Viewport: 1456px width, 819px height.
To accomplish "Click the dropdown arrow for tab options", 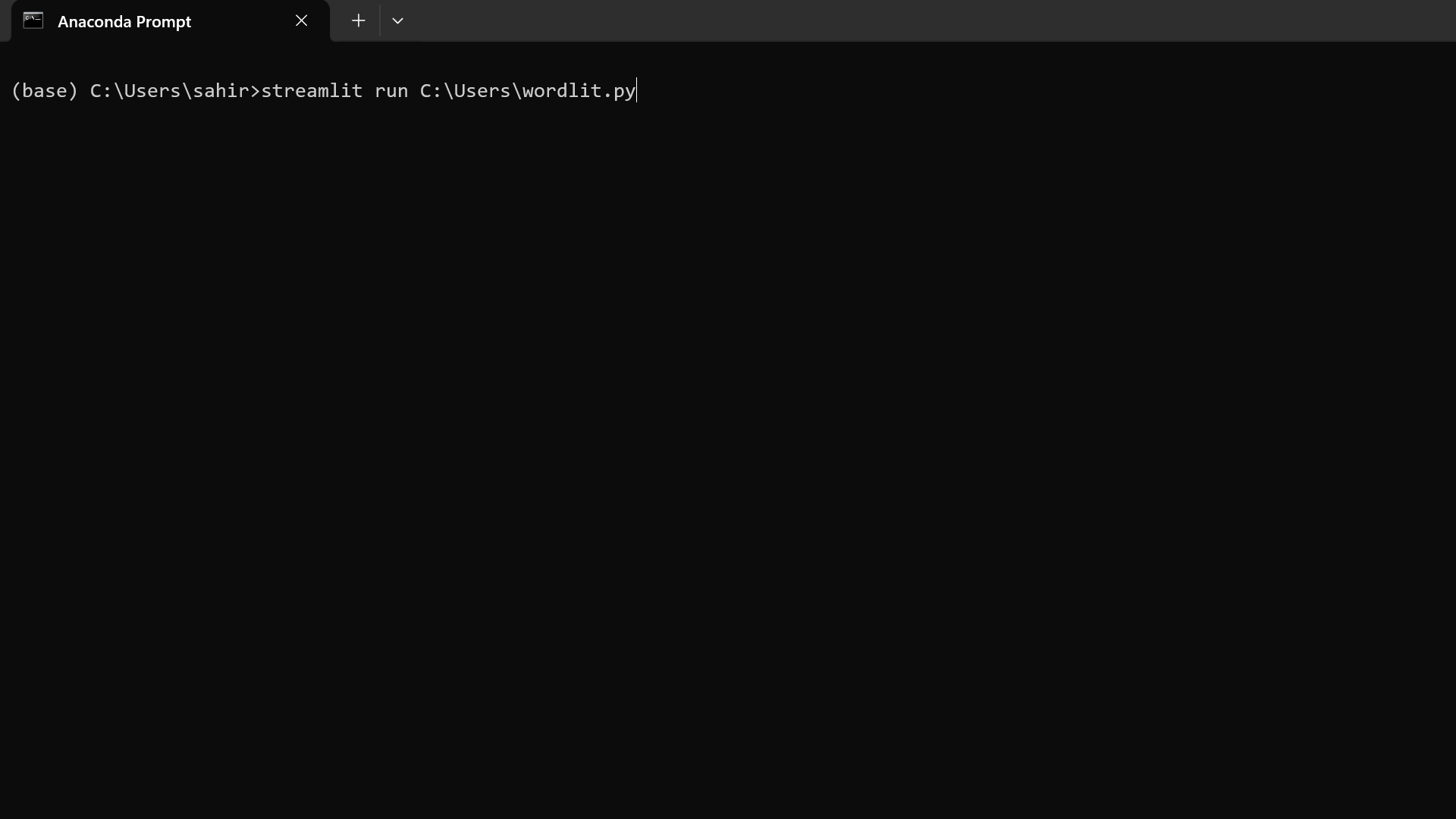I will click(398, 20).
